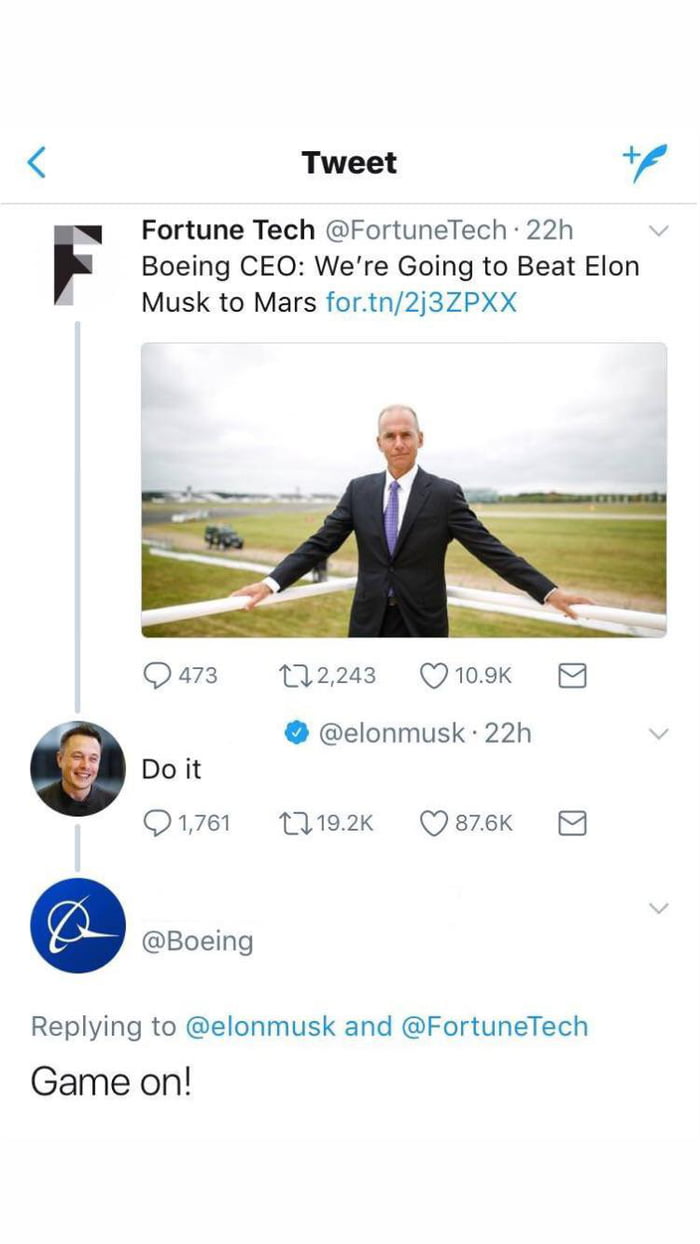
Task: Open options chevron on Boeing tweet
Action: coord(658,908)
